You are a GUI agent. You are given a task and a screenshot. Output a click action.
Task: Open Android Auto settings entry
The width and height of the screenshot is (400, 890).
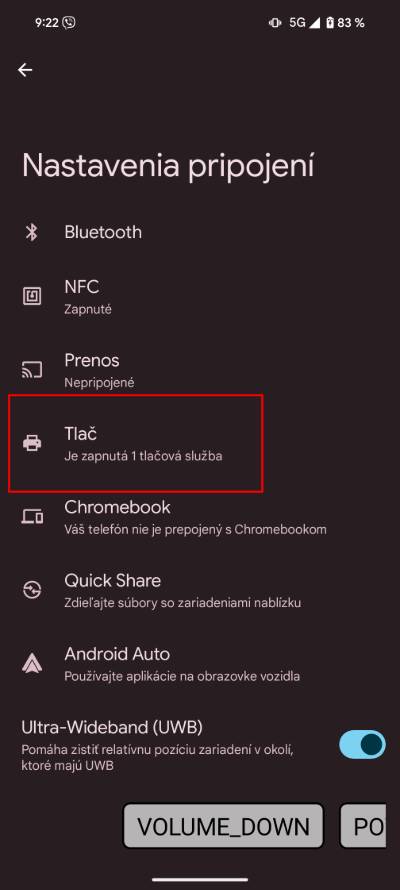[200, 663]
